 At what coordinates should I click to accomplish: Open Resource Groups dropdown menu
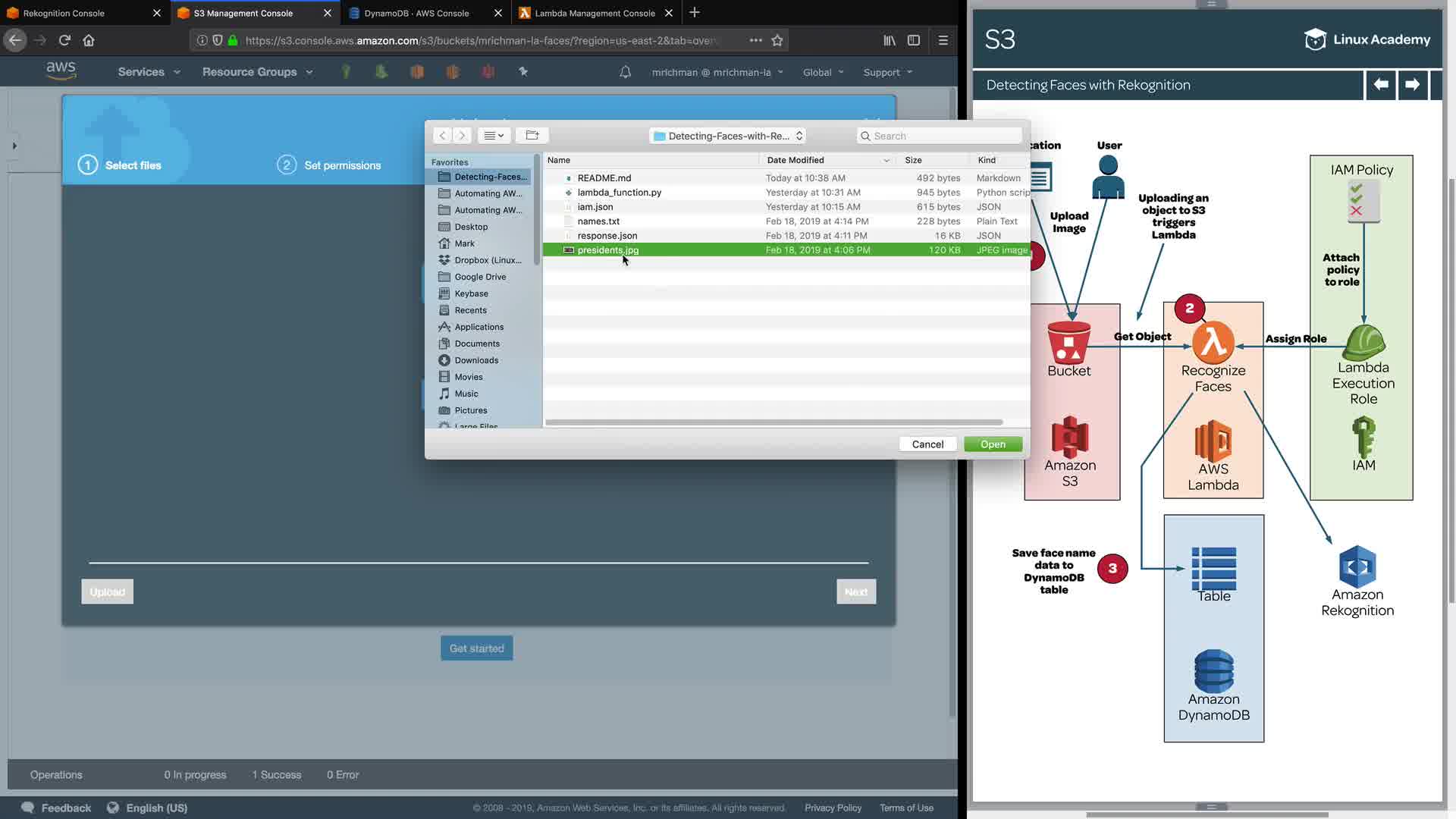click(257, 72)
